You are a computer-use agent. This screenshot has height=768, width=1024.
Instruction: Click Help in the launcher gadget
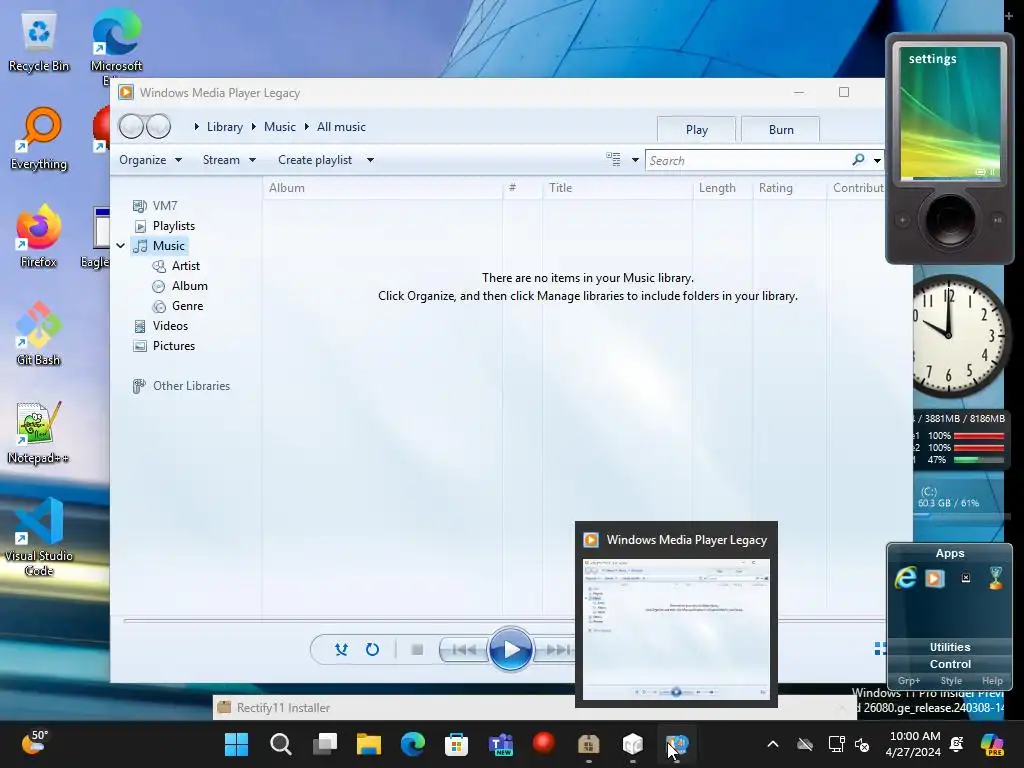[992, 680]
